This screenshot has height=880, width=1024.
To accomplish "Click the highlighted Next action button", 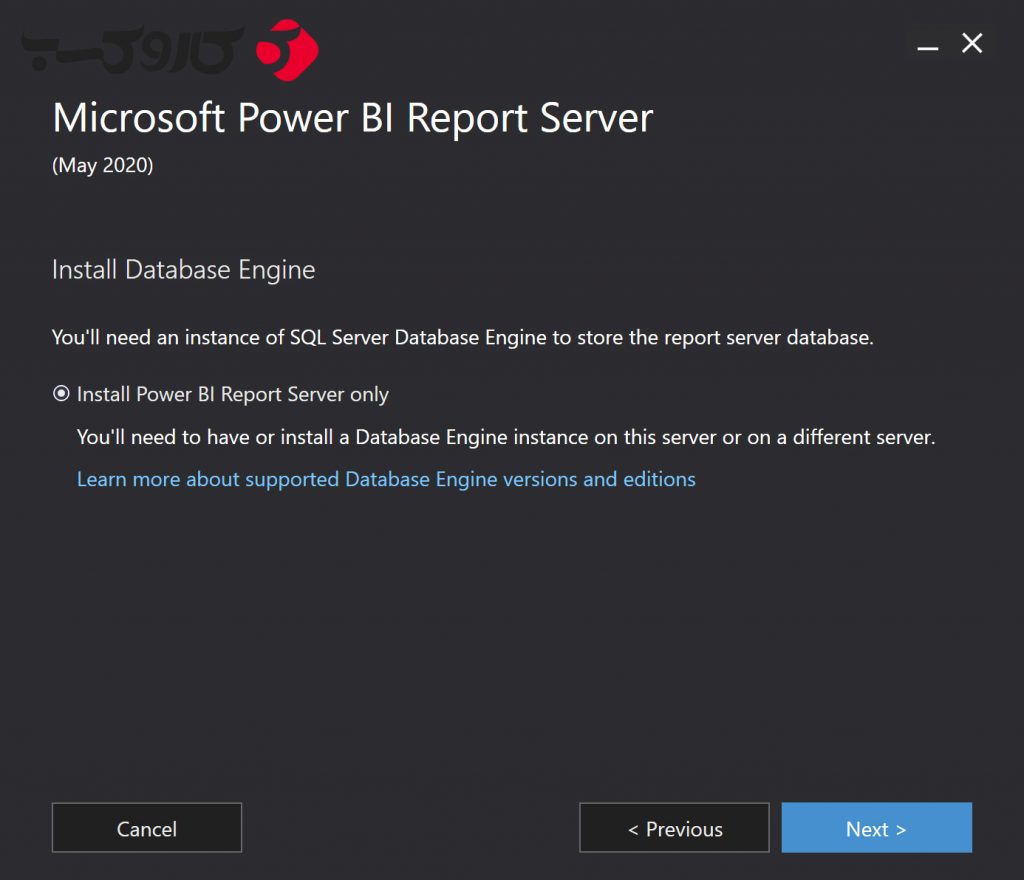I will (876, 828).
